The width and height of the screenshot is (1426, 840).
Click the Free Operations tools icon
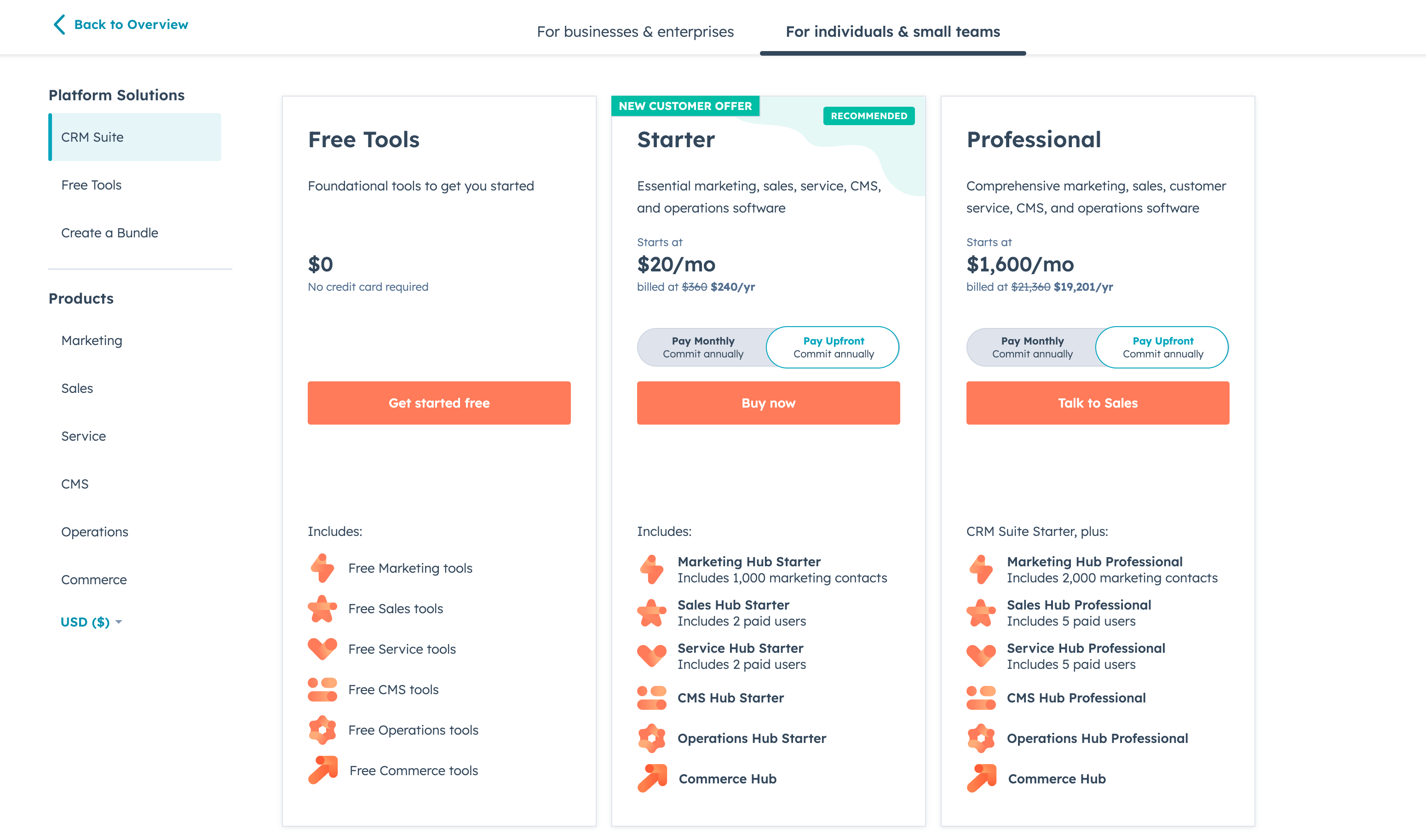coord(322,730)
